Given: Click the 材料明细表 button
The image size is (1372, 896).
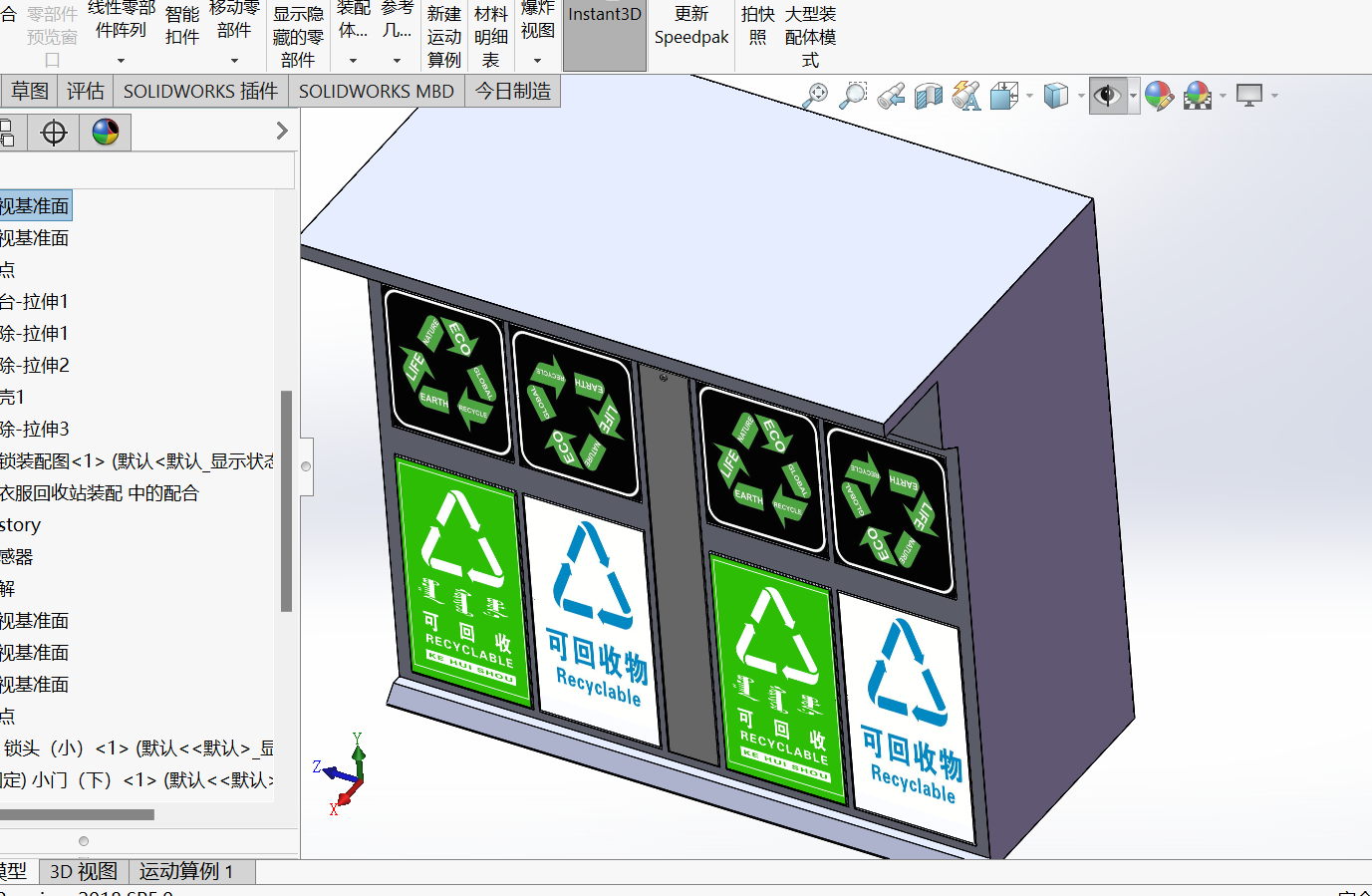Looking at the screenshot, I should [491, 37].
